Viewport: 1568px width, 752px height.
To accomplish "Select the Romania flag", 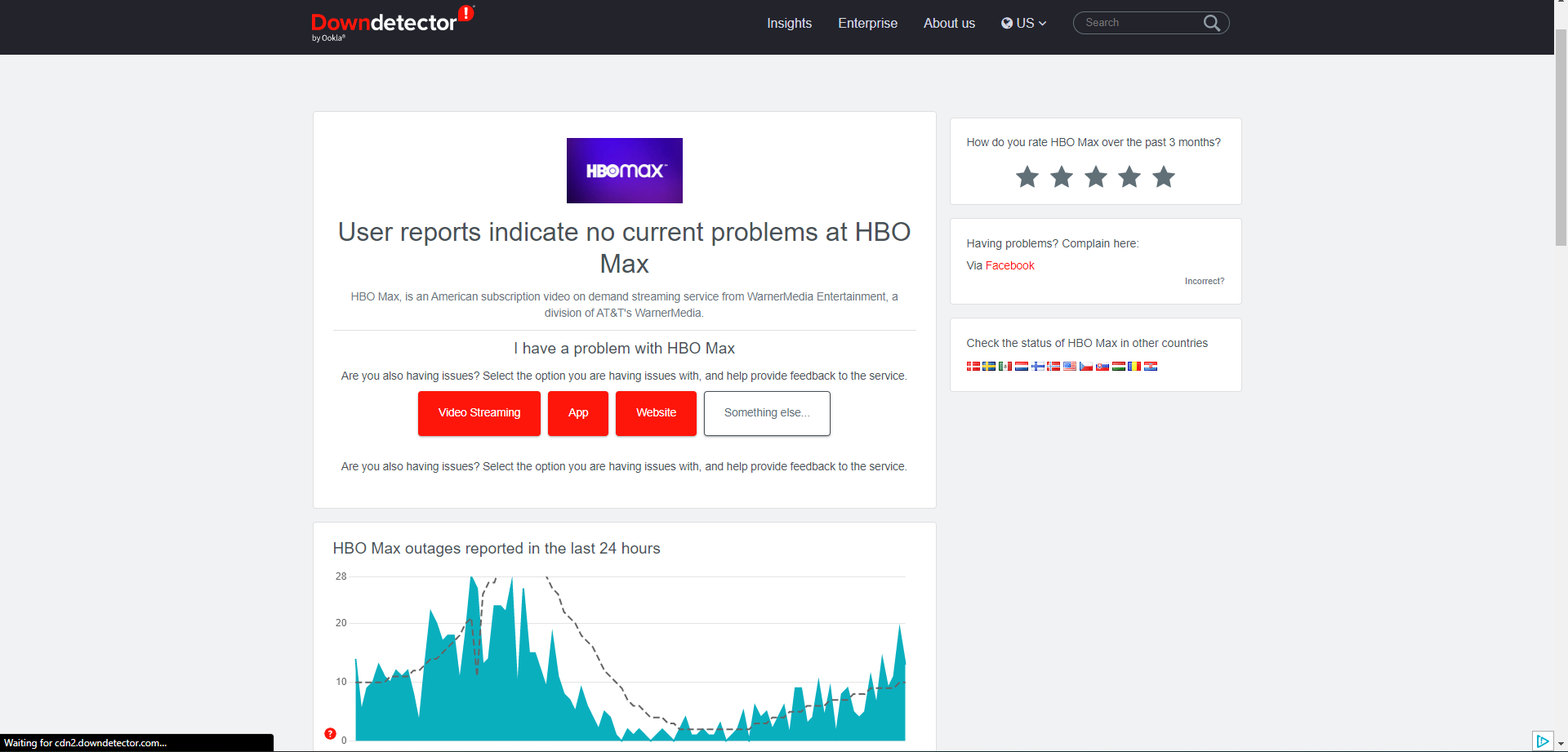I will point(1134,366).
